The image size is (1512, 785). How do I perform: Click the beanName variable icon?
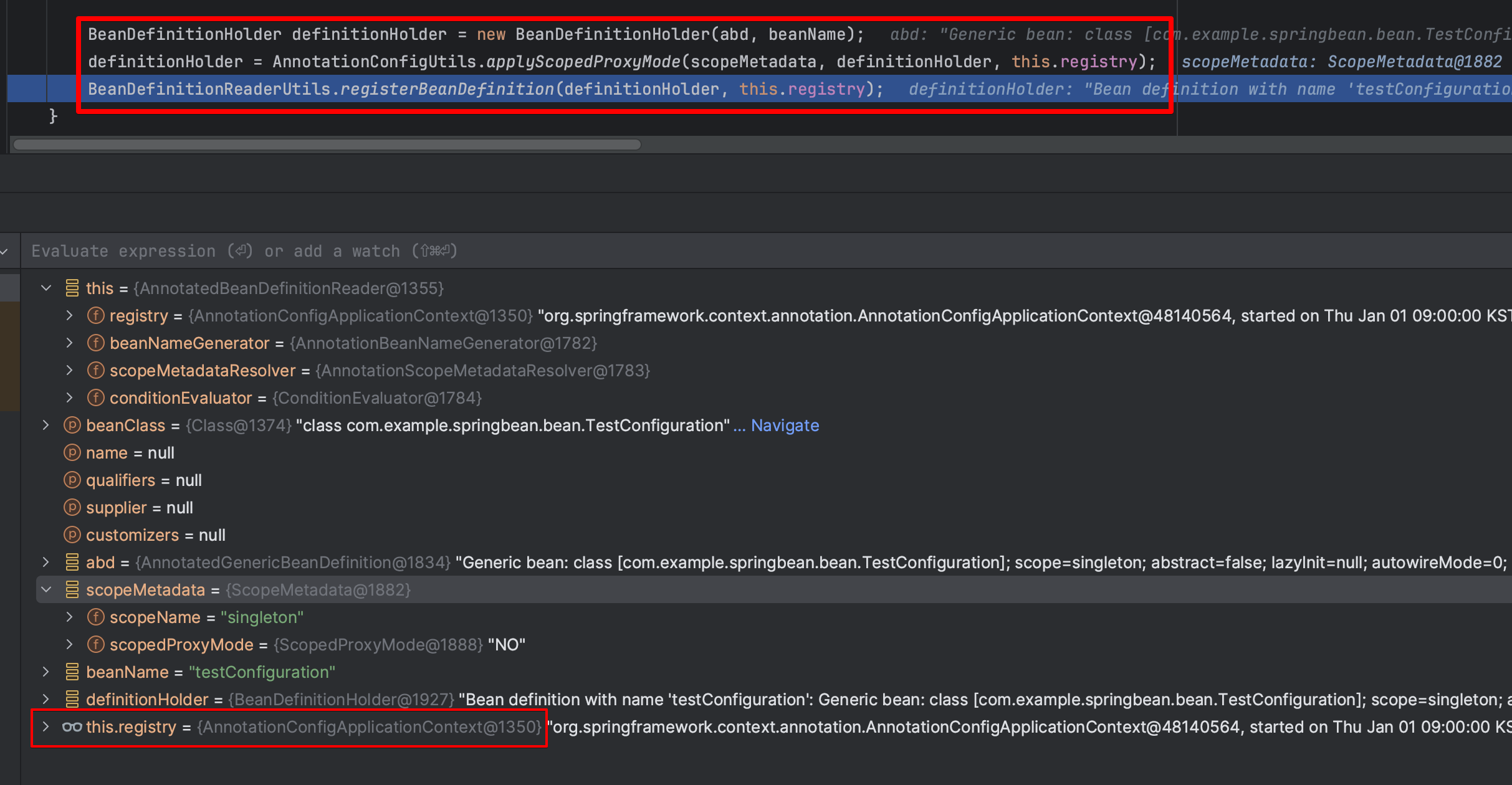click(72, 672)
